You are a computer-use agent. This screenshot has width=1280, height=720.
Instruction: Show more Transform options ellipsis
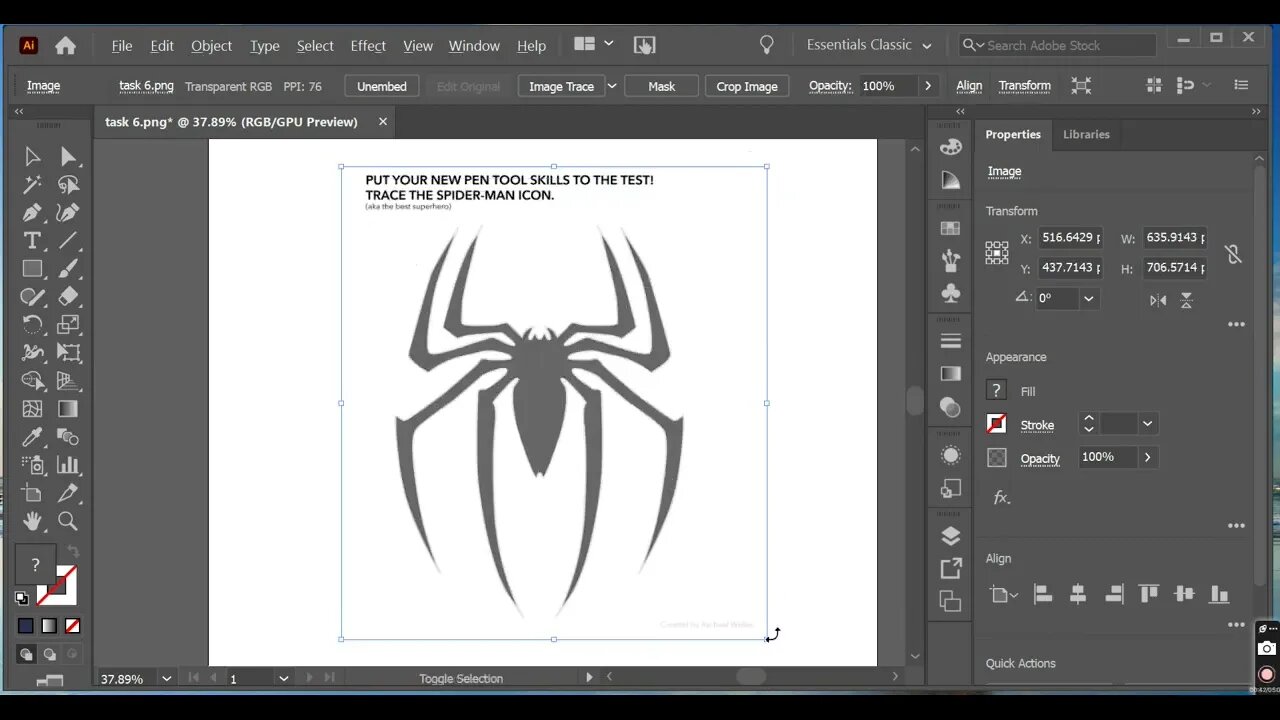point(1237,325)
